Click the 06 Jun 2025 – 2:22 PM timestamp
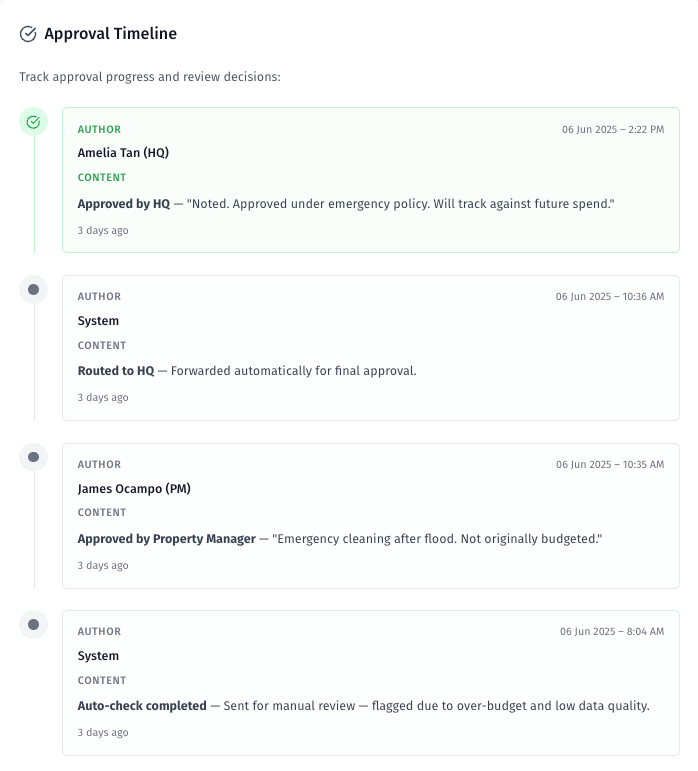 (612, 130)
